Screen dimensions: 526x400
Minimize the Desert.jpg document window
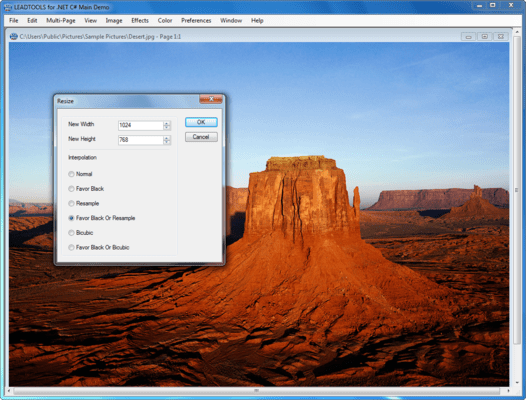(x=469, y=37)
